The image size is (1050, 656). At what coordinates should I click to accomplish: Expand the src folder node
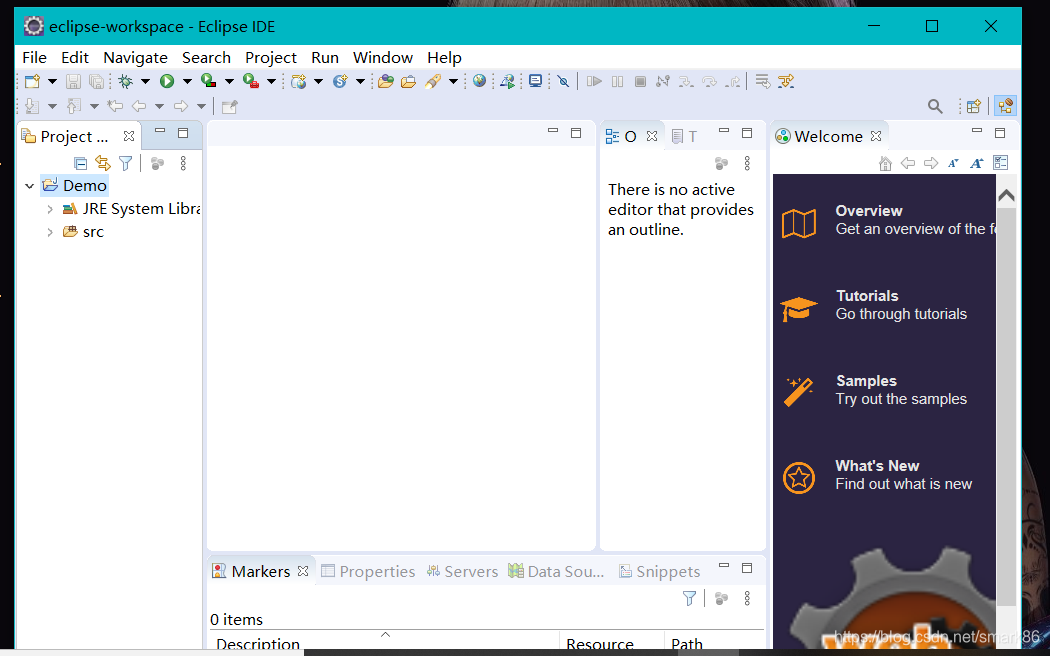pyautogui.click(x=50, y=232)
